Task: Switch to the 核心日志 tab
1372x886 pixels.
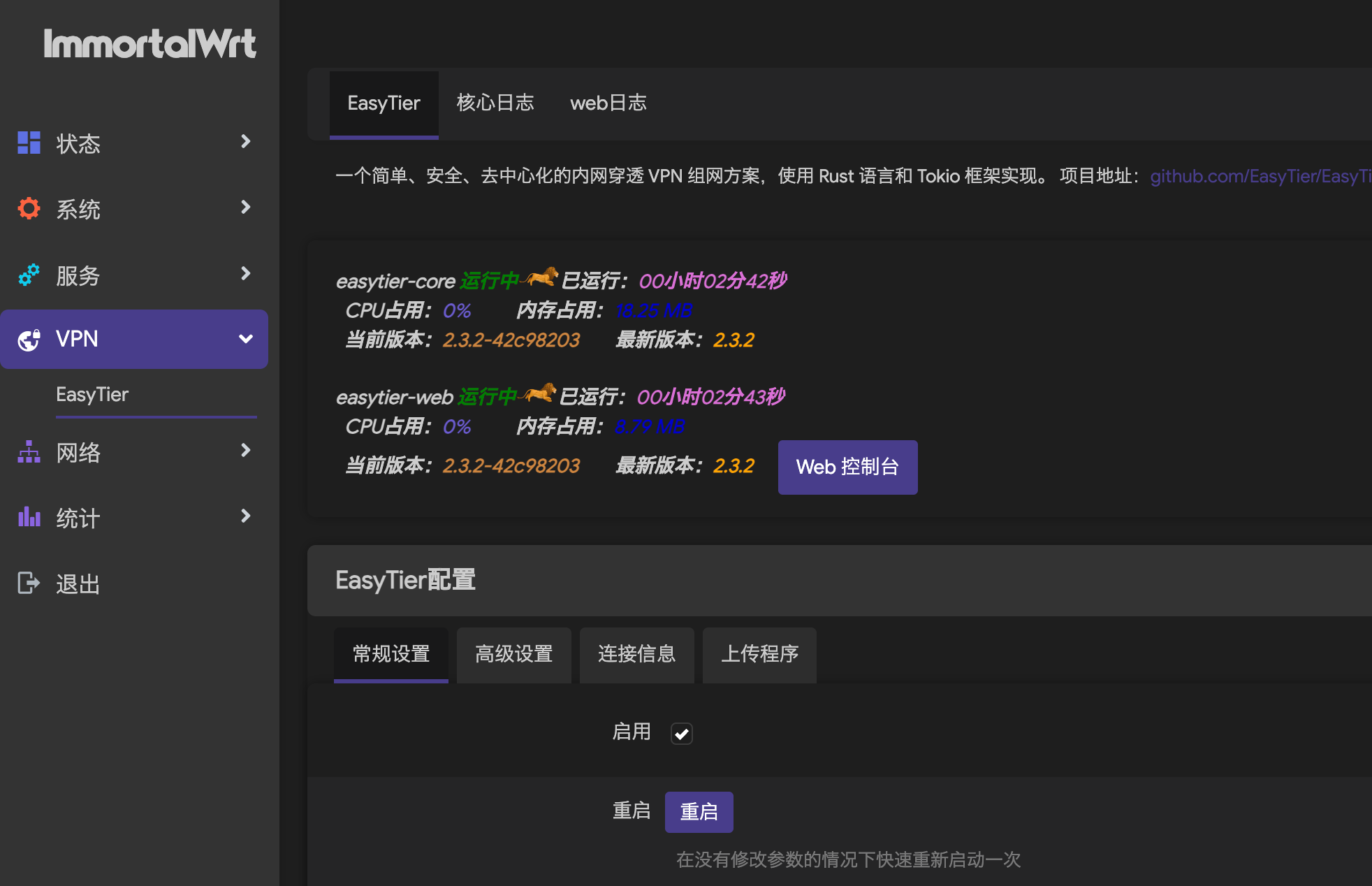Action: tap(495, 103)
